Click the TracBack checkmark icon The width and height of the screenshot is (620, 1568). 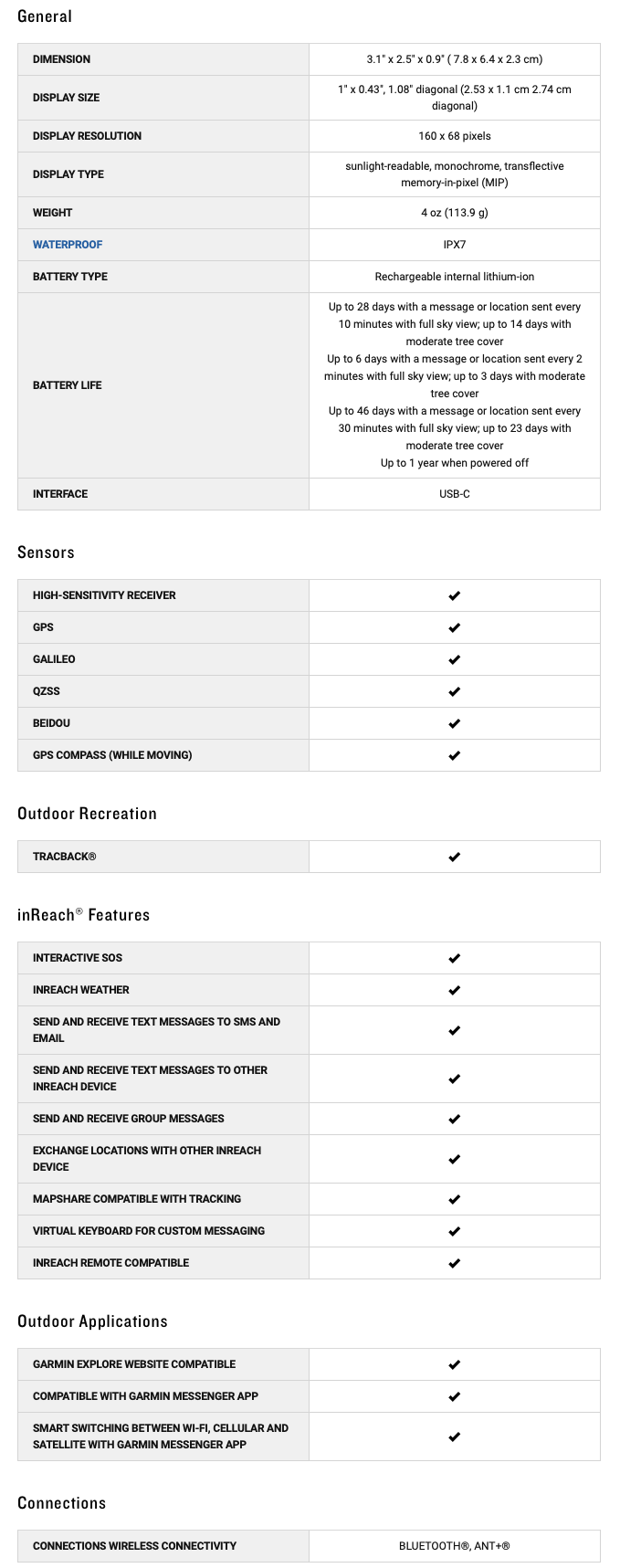[455, 857]
